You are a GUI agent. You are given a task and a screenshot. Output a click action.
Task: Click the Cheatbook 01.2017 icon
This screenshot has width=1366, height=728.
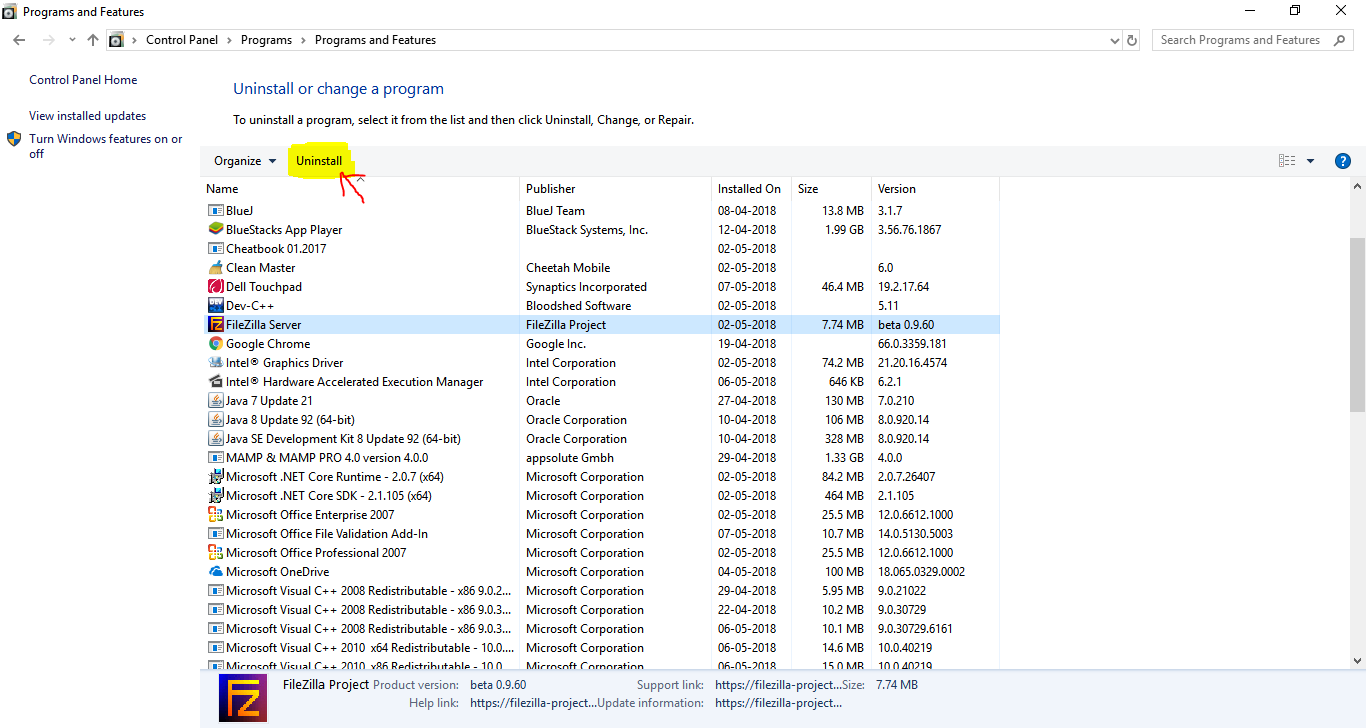215,249
